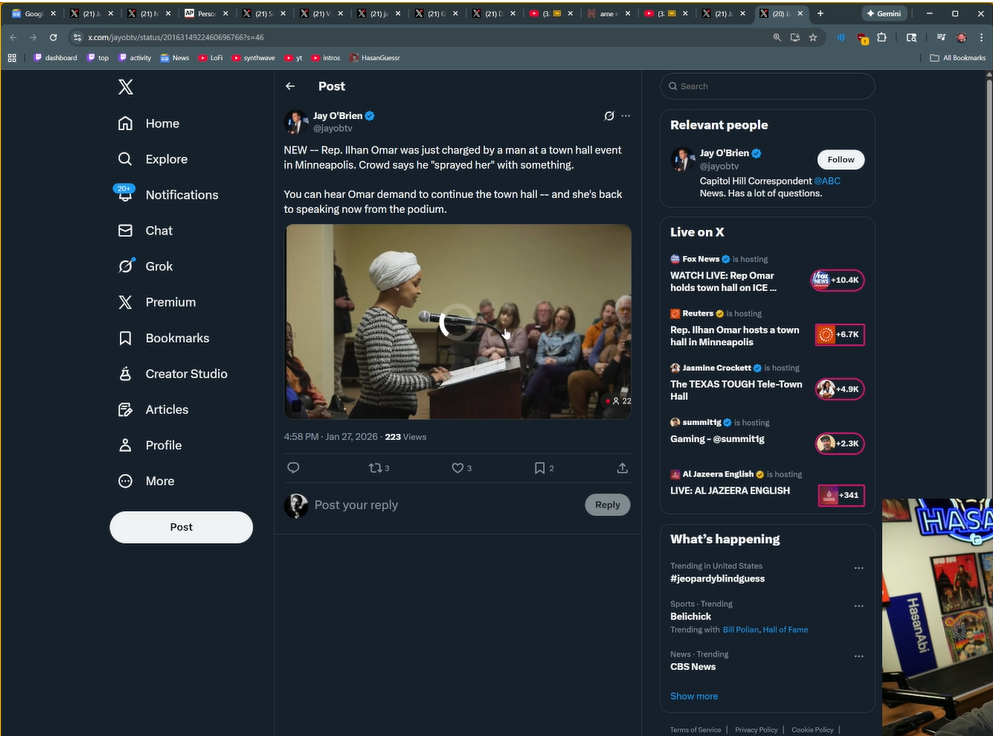The image size is (993, 736).
Task: Open Jay O'Brien's profile avatar on the post
Action: pyautogui.click(x=296, y=122)
